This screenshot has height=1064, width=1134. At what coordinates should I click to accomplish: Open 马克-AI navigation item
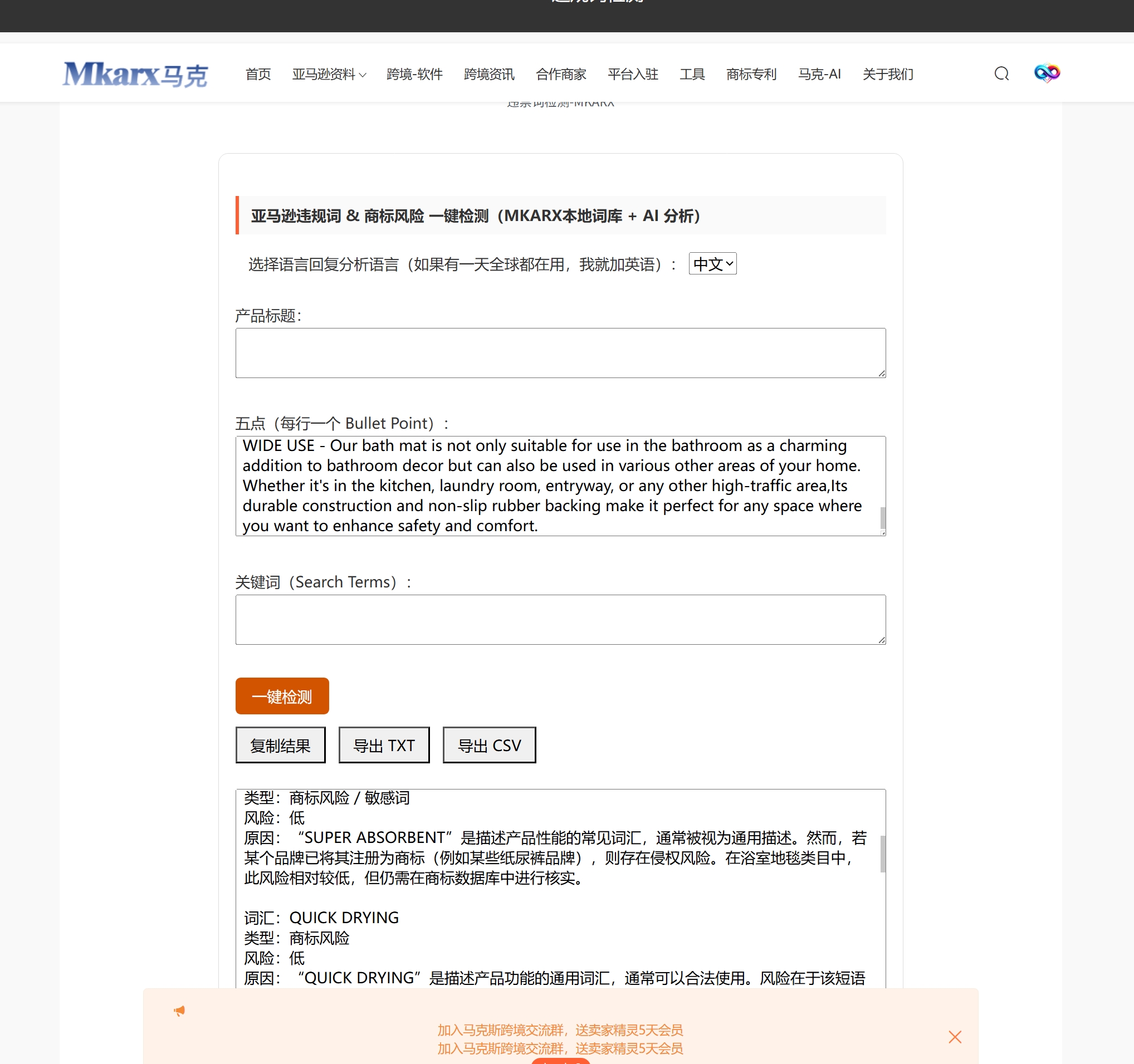(x=819, y=75)
